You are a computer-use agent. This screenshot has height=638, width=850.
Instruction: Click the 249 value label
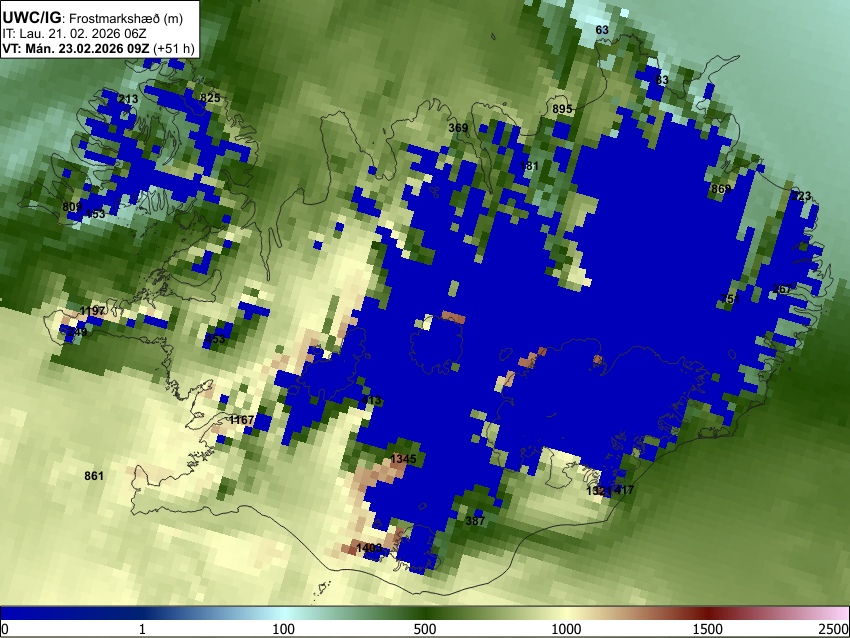[x=77, y=332]
